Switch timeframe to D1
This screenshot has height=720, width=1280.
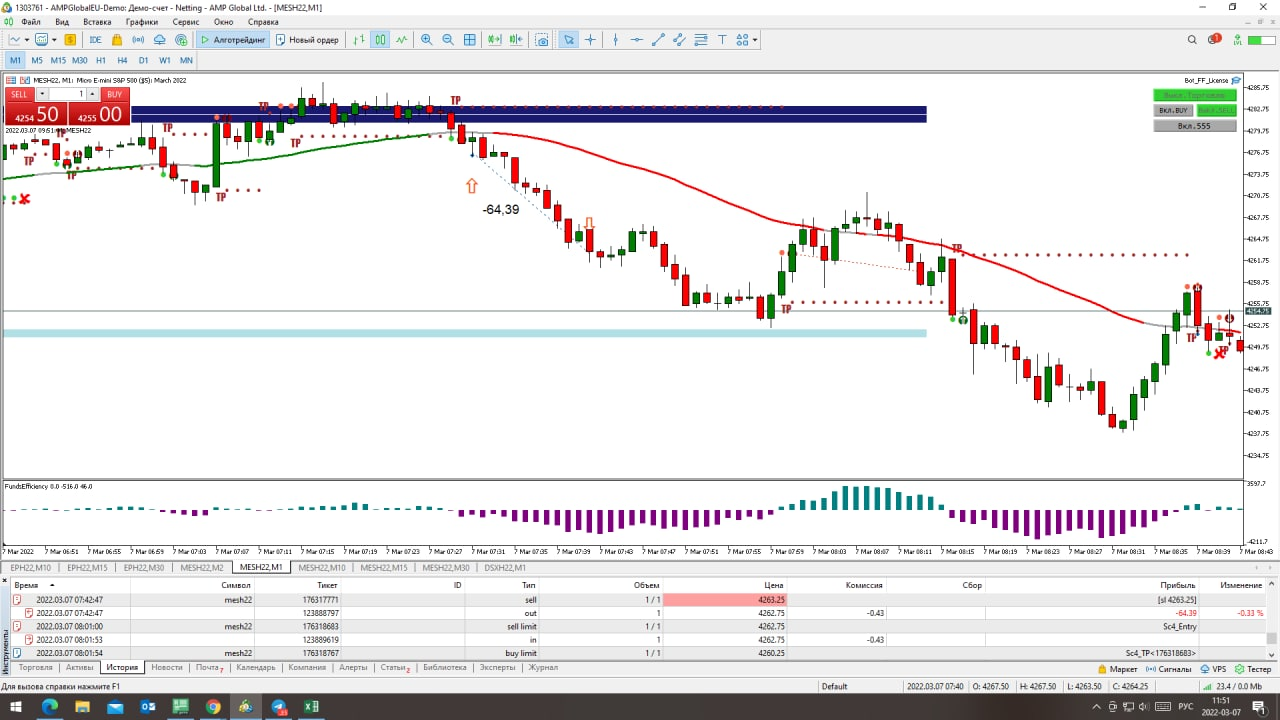[x=143, y=60]
